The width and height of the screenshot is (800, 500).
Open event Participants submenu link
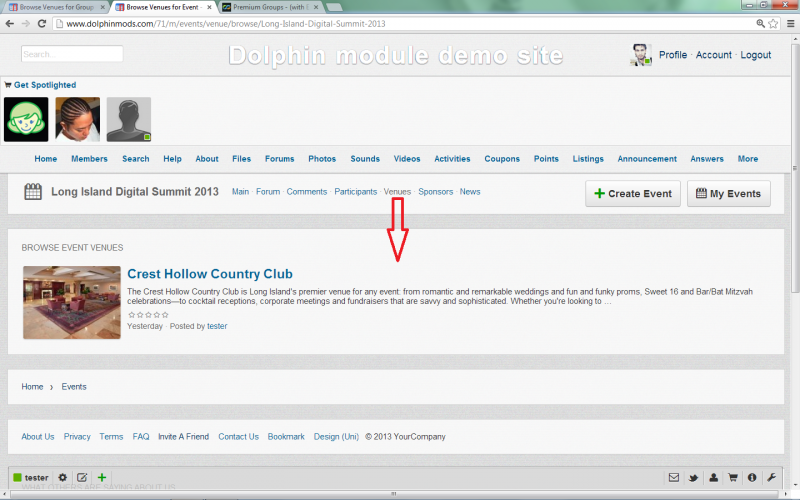tap(356, 192)
